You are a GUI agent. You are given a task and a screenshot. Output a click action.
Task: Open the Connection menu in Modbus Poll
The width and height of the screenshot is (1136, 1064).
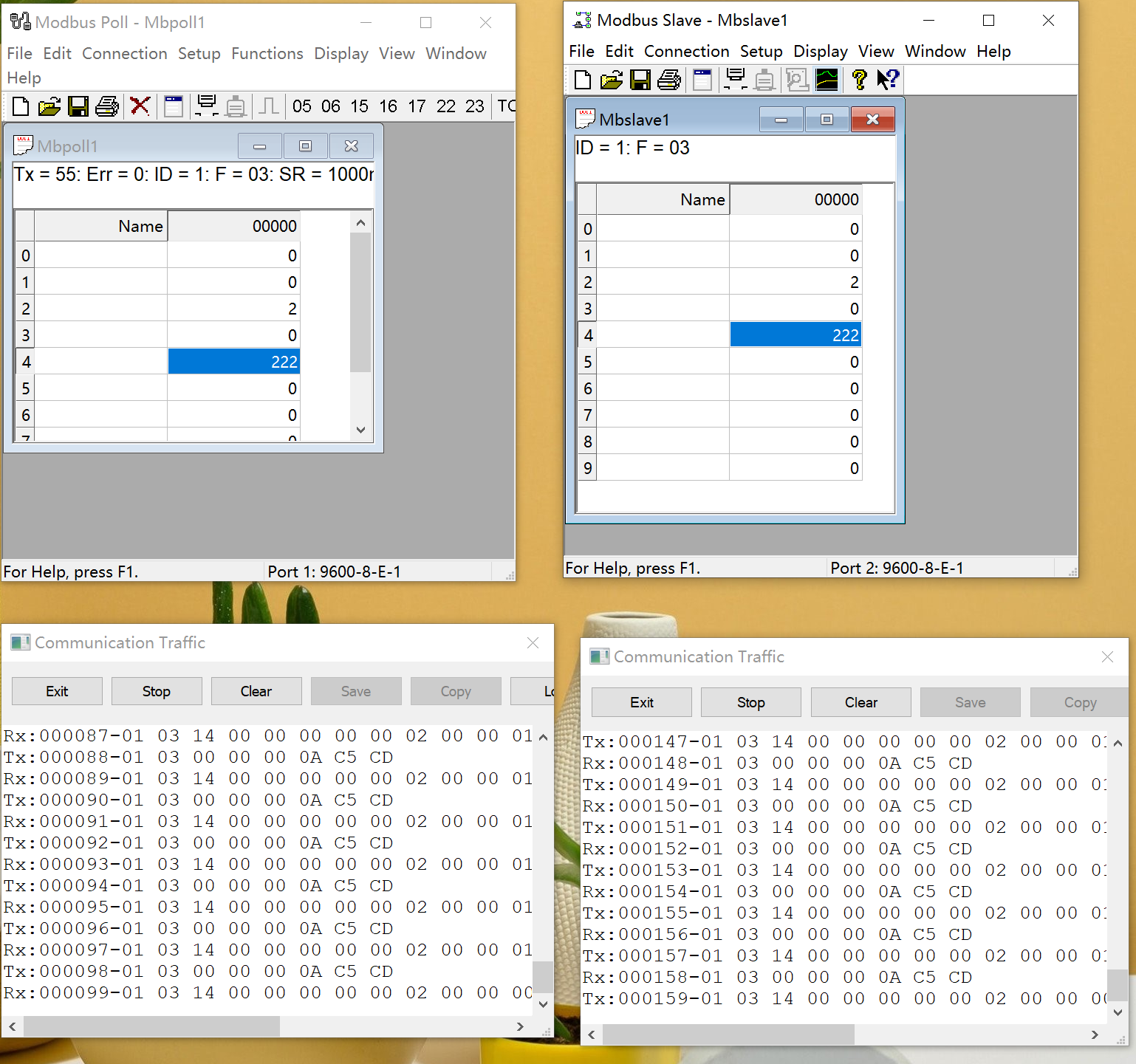125,53
